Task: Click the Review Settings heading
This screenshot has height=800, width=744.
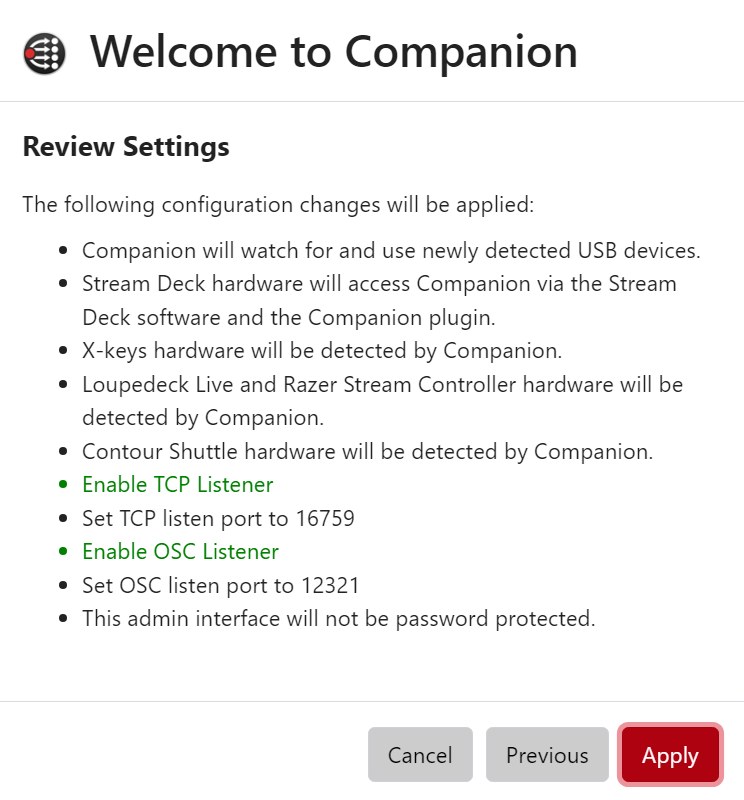Action: (126, 147)
